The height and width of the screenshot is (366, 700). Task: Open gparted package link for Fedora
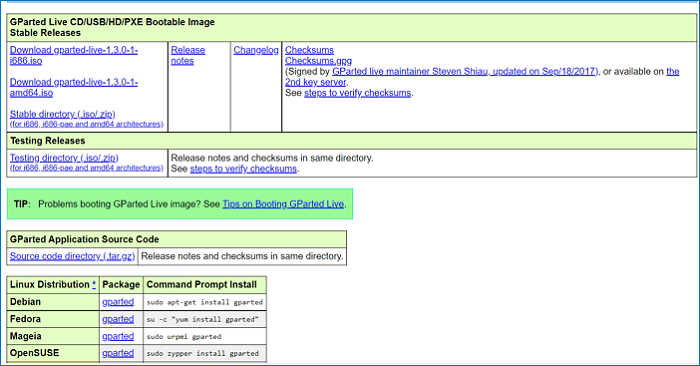[x=118, y=319]
